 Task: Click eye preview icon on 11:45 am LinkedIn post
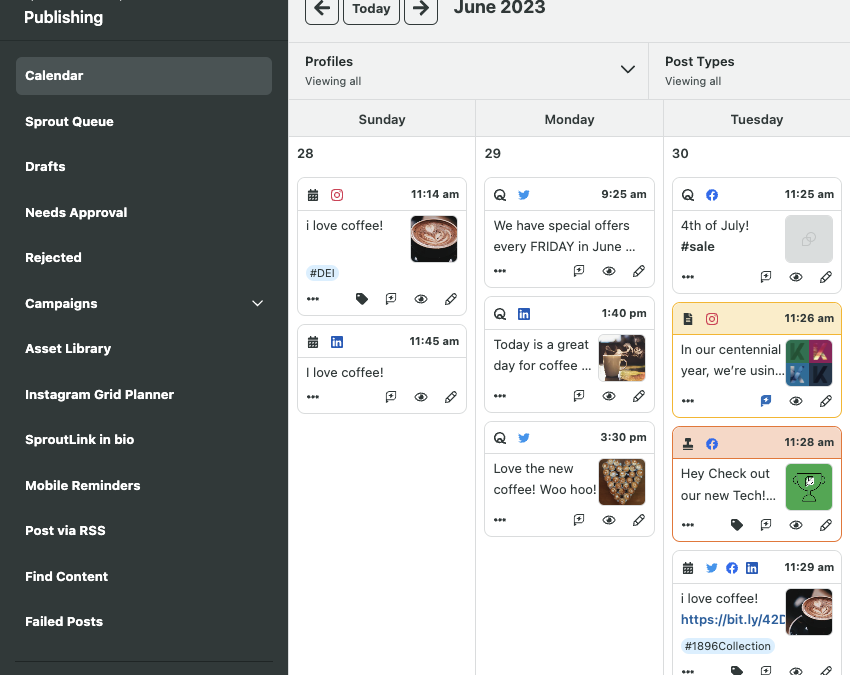coord(421,397)
